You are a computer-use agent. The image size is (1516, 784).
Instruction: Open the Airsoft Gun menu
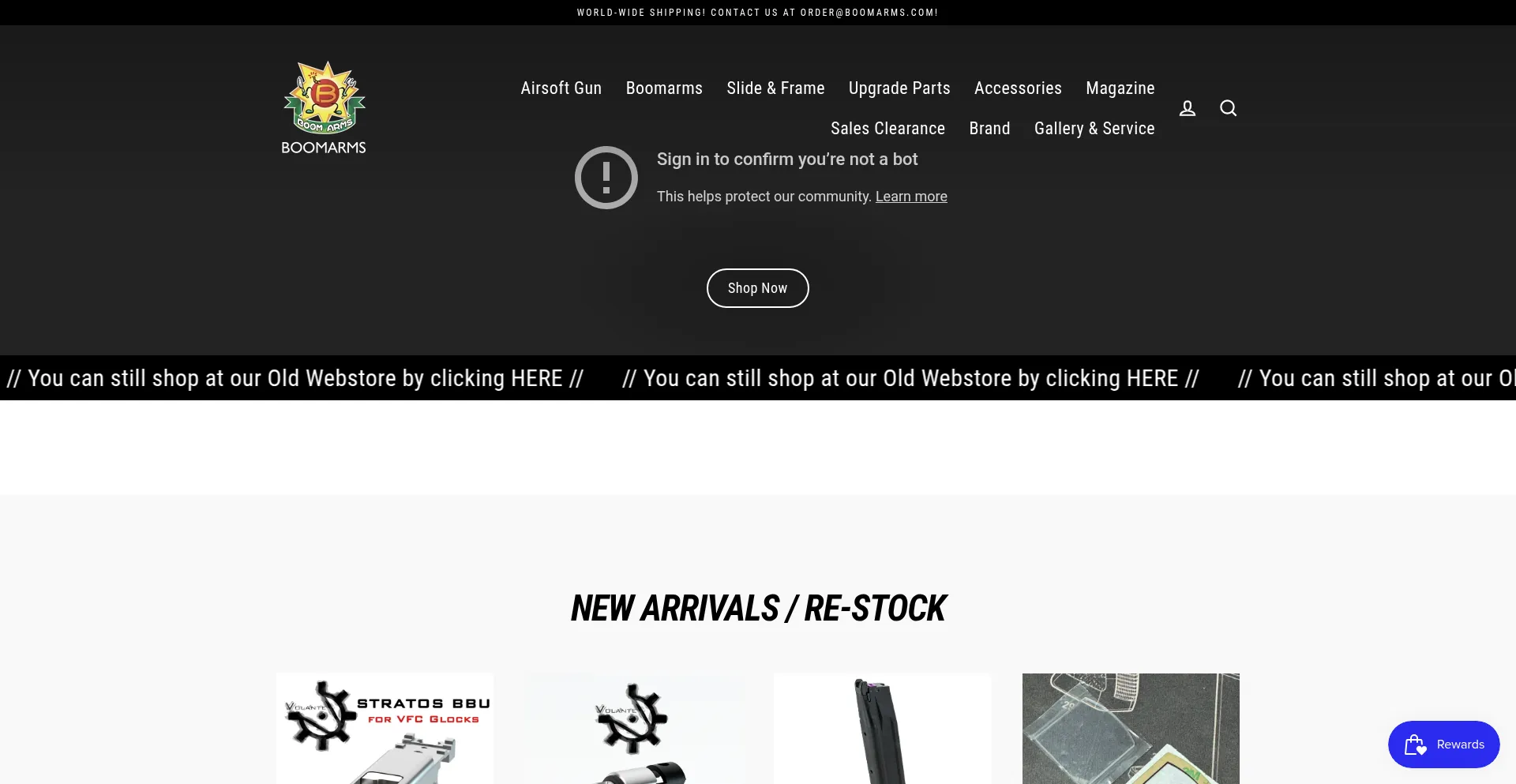pos(561,88)
